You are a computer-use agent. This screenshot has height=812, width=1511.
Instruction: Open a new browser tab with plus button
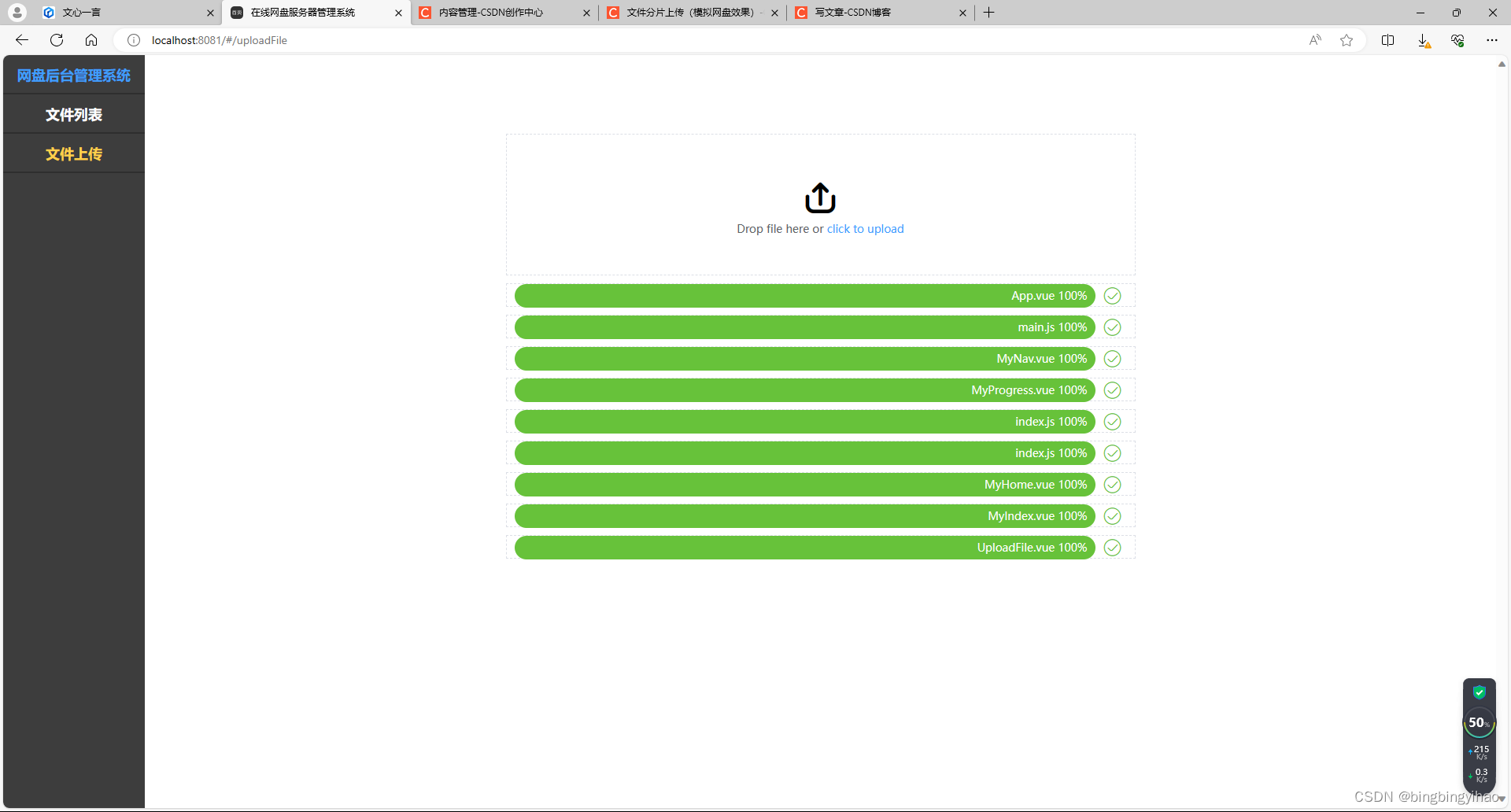[x=989, y=13]
